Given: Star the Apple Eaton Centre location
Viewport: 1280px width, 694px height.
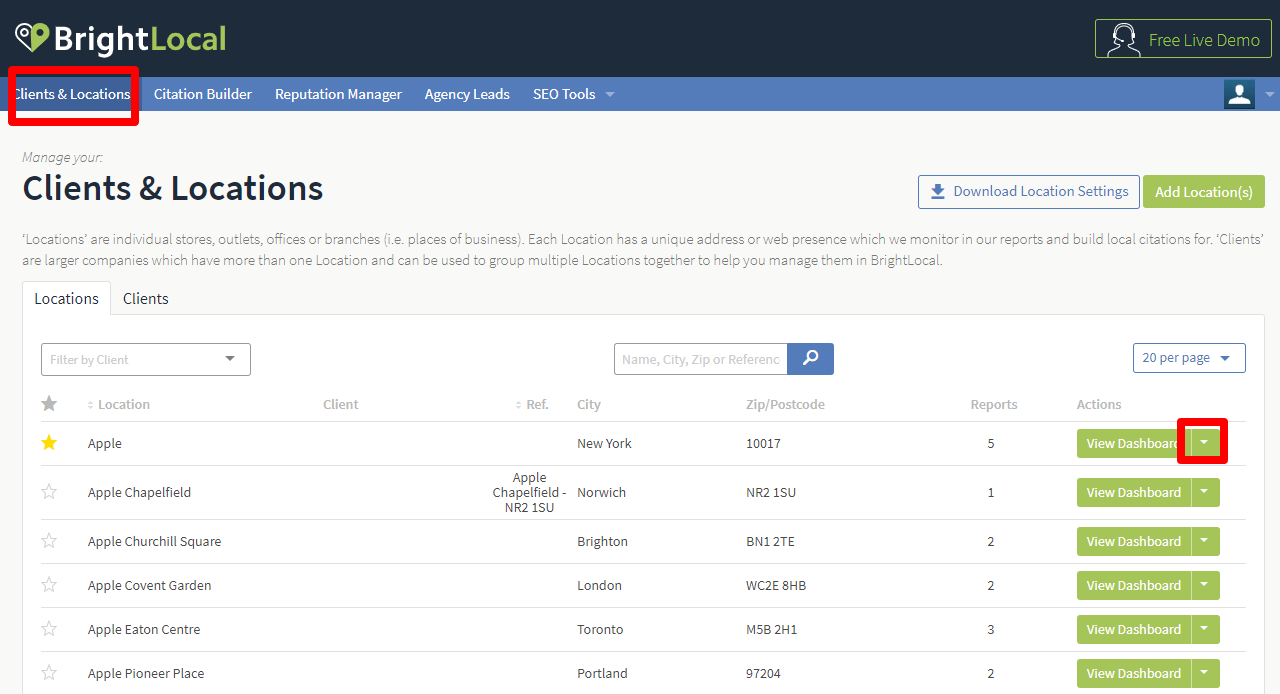Looking at the screenshot, I should (49, 629).
